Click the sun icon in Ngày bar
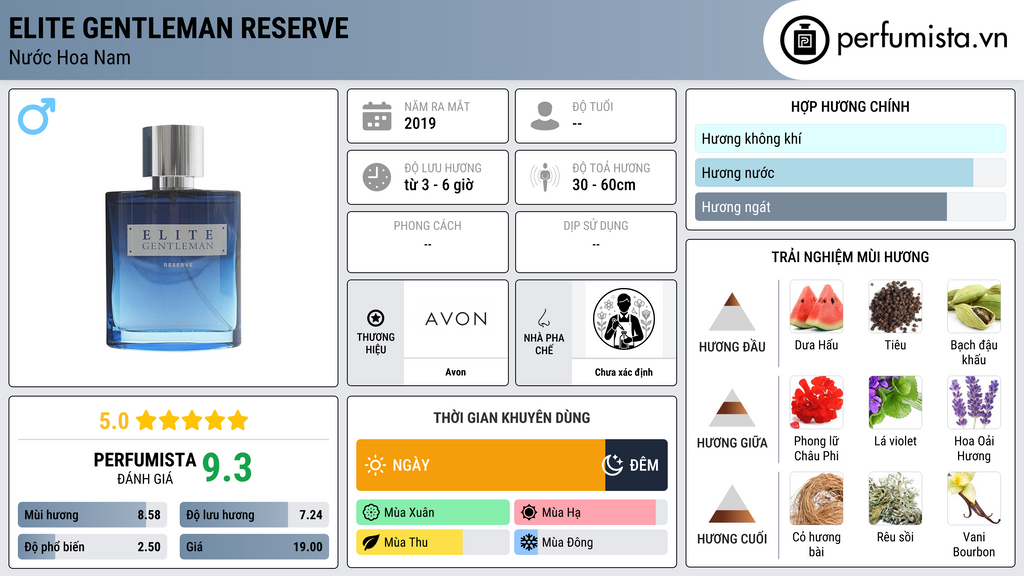Screen dimensions: 1024x576 coord(375,465)
